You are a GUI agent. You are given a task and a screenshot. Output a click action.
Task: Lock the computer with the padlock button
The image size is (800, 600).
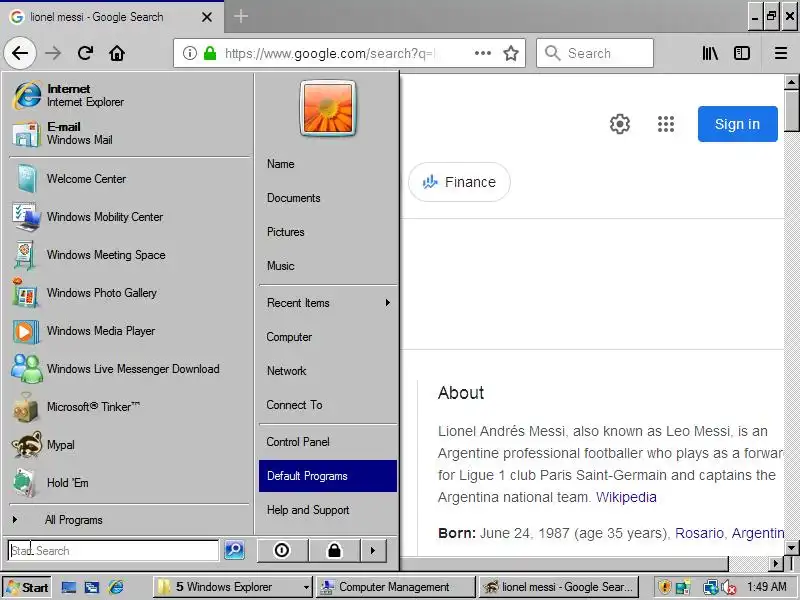point(334,551)
